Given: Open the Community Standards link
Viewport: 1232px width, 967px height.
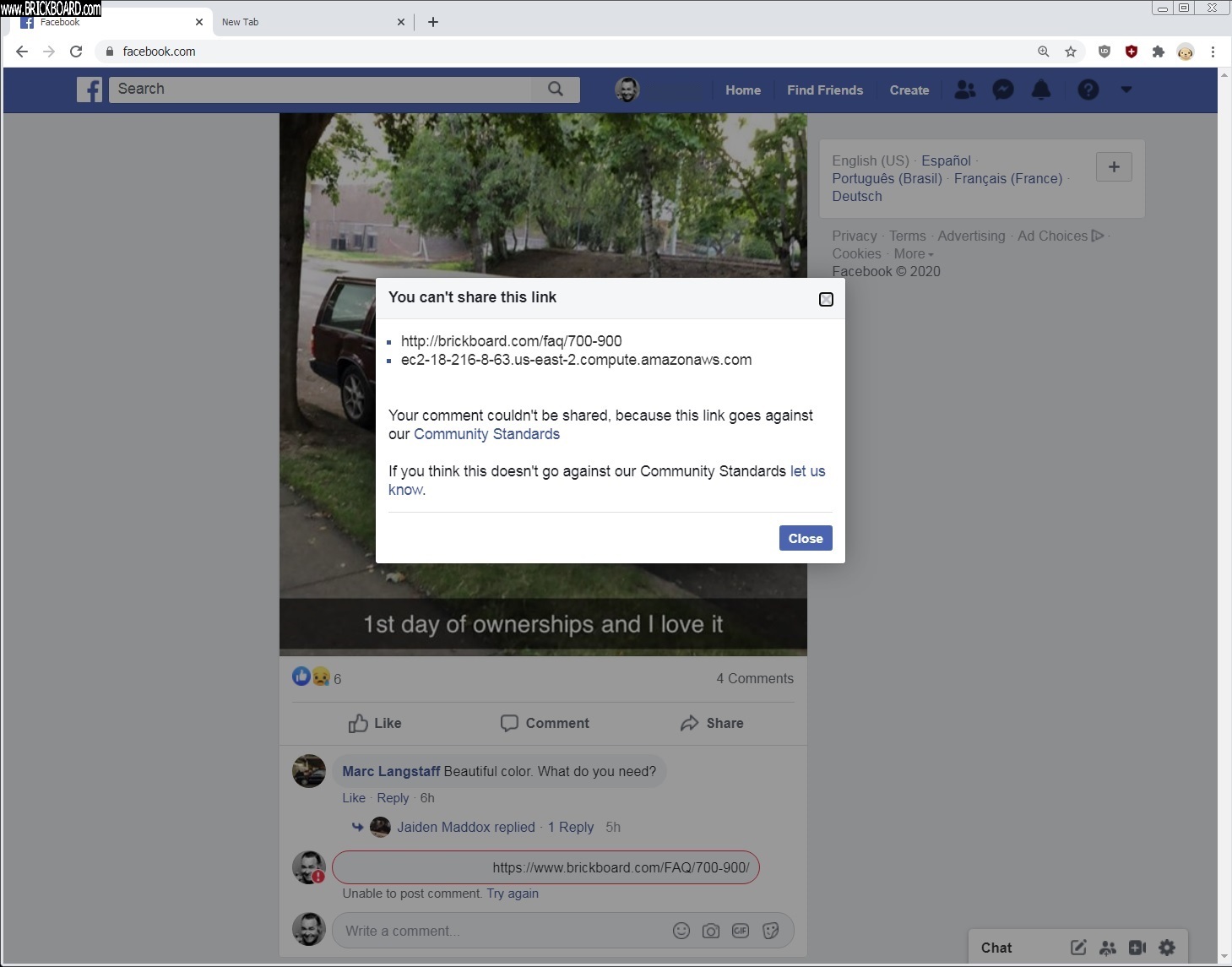Looking at the screenshot, I should [x=486, y=434].
